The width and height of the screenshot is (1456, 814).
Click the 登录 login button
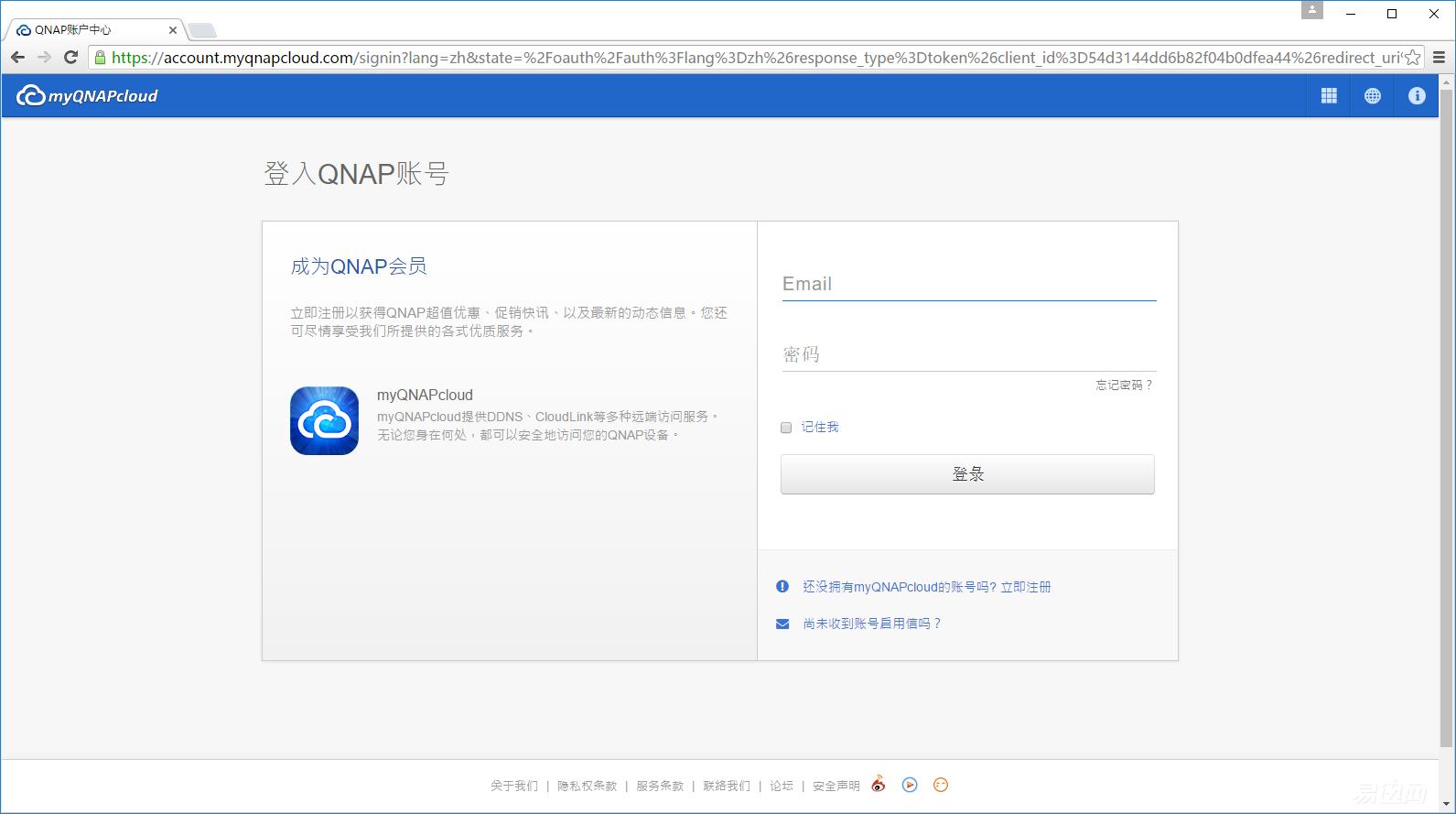pos(967,474)
